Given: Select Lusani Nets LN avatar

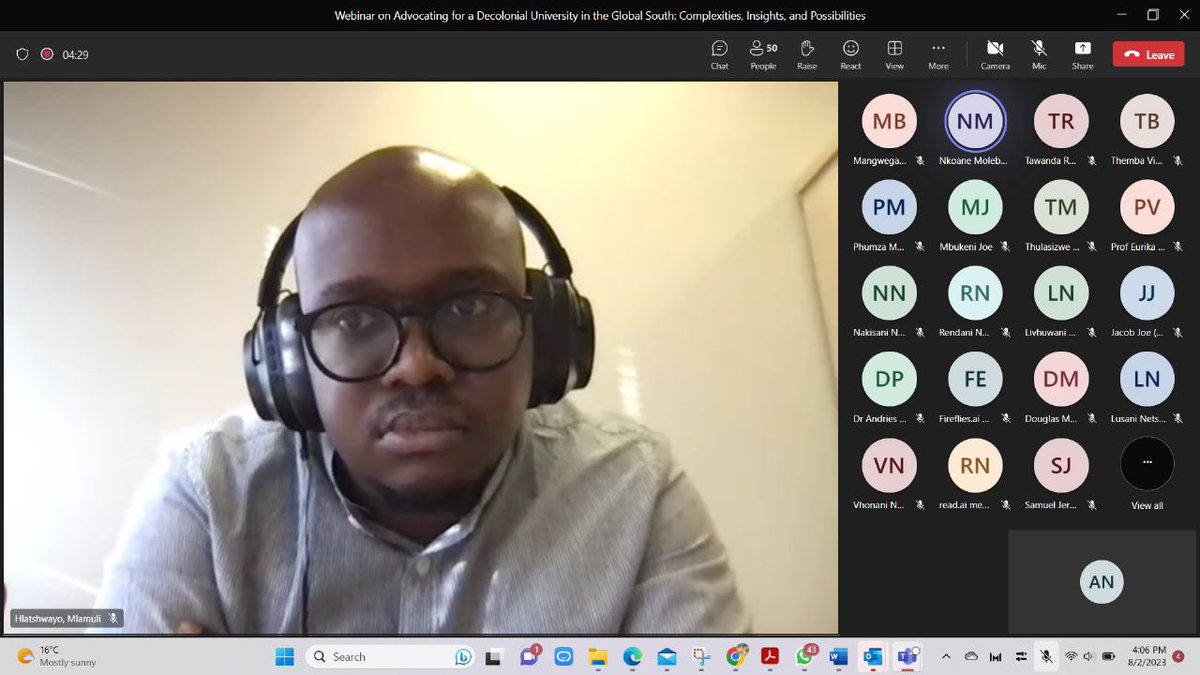Looking at the screenshot, I should coord(1147,379).
